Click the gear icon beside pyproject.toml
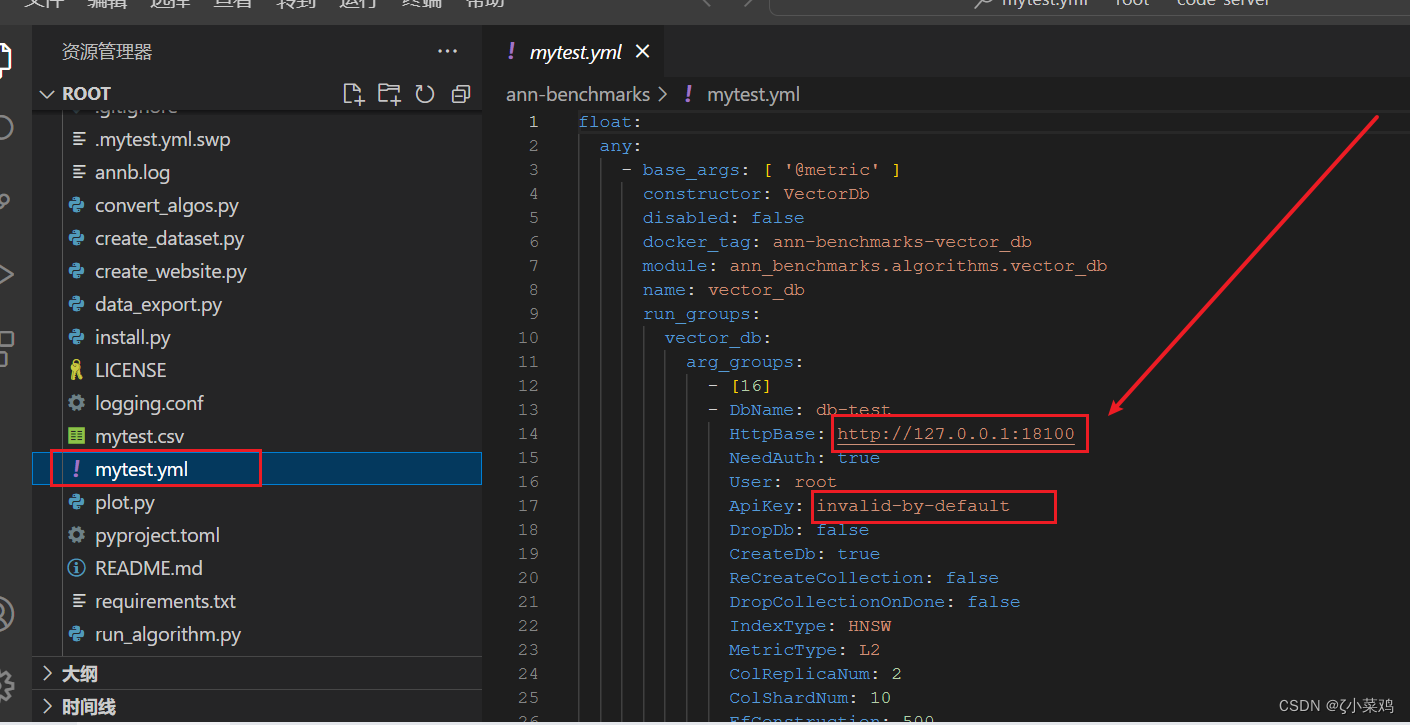 pyautogui.click(x=76, y=535)
